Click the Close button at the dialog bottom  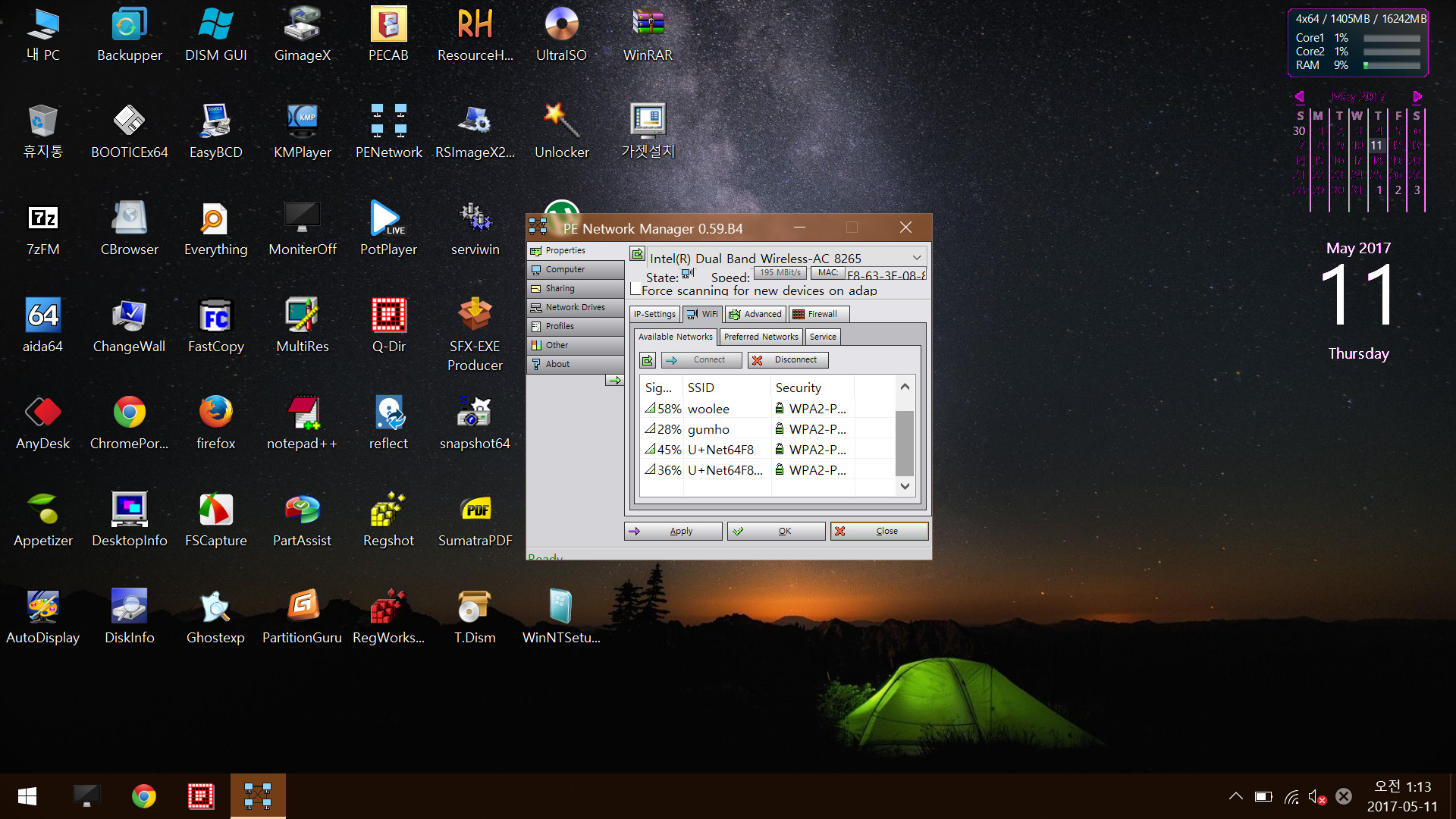(879, 532)
